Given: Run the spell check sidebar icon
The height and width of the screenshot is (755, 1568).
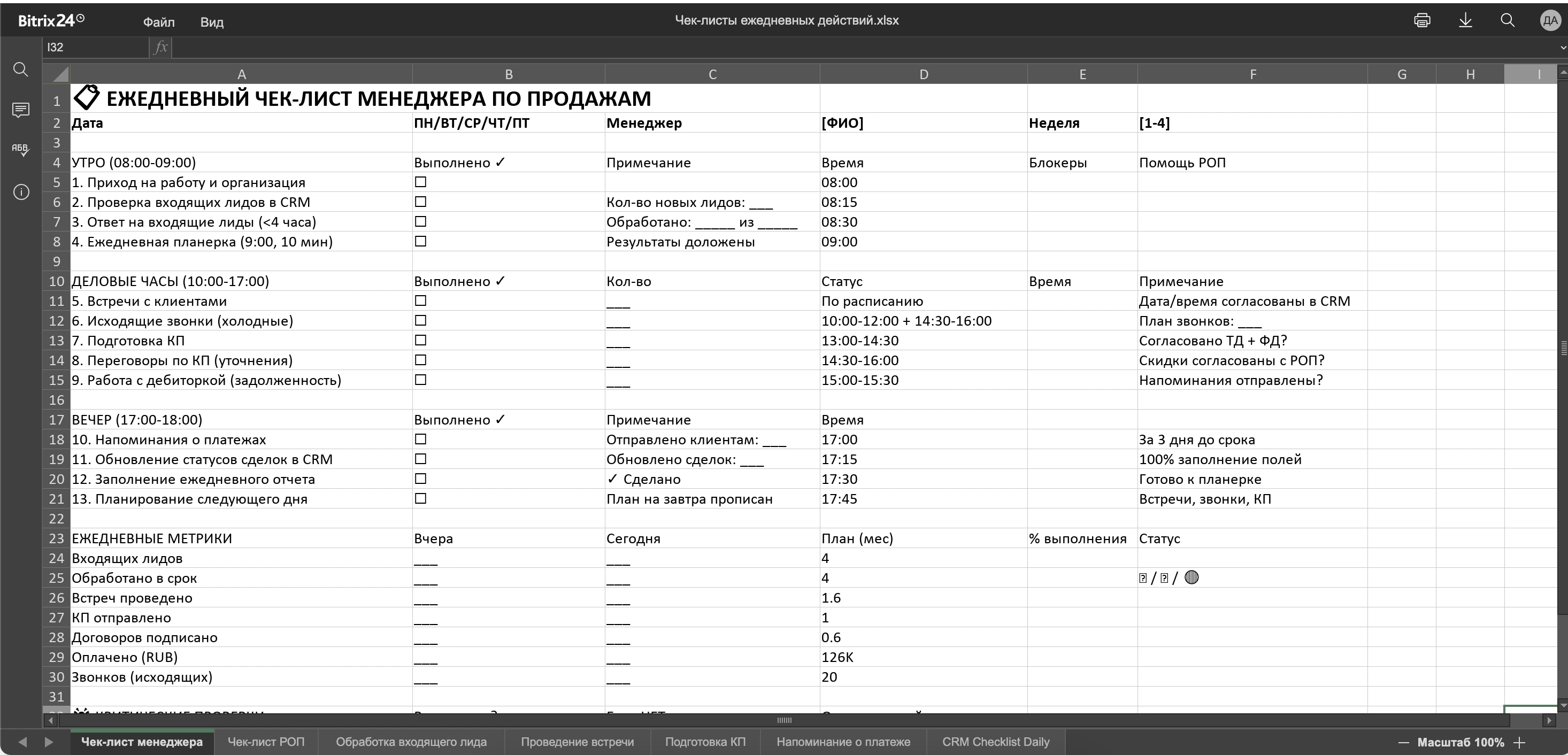Looking at the screenshot, I should (21, 150).
